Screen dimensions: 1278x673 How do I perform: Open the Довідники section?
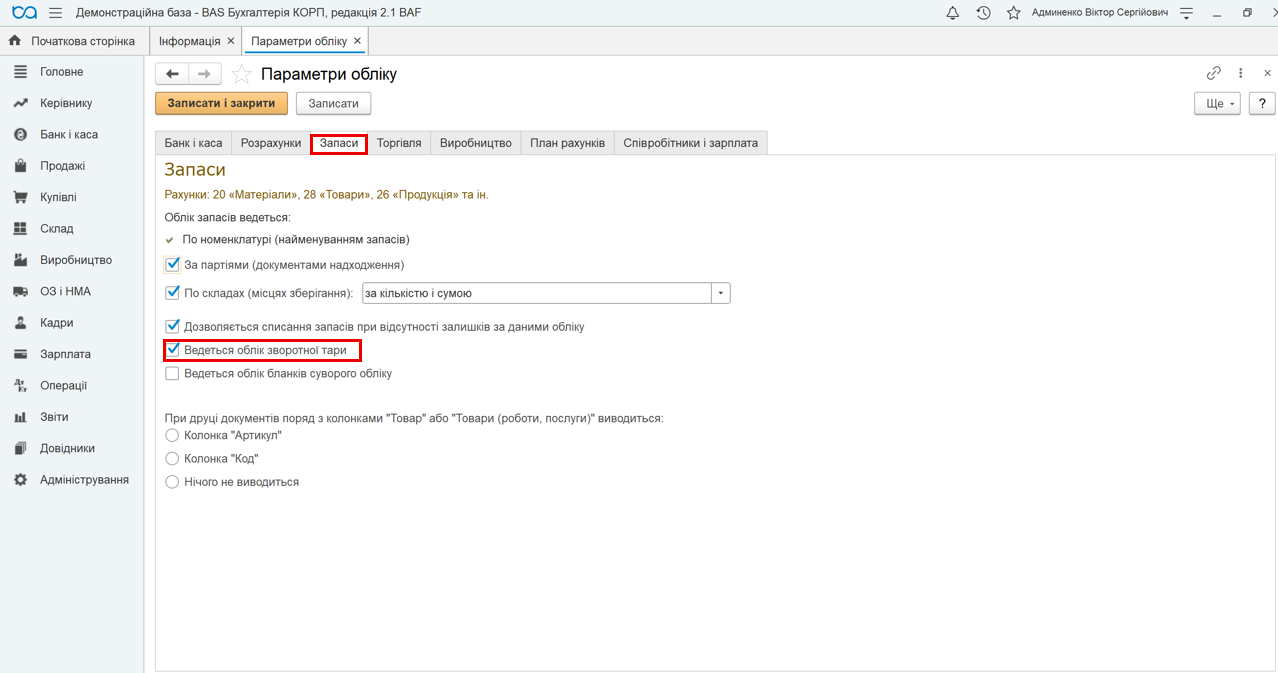pos(72,448)
